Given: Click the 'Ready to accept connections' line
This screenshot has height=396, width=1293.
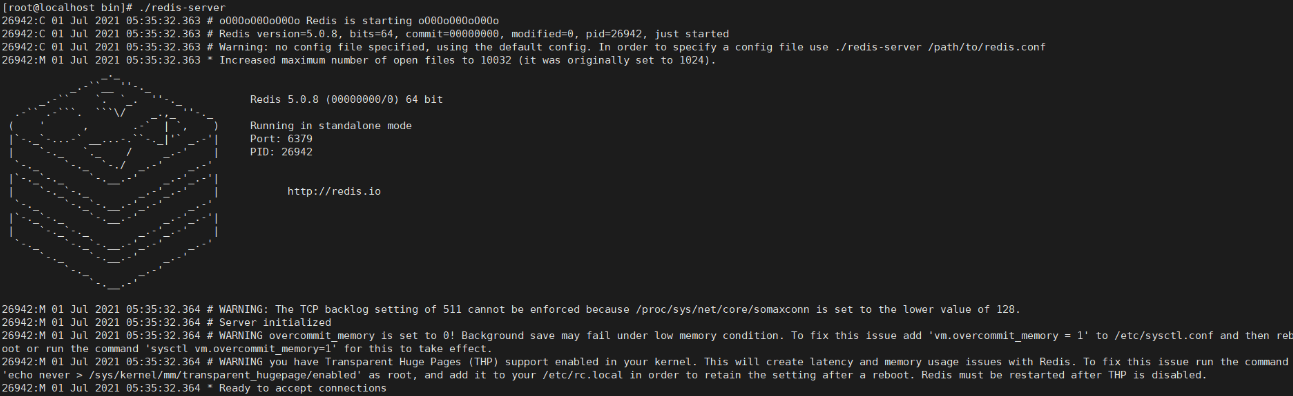Looking at the screenshot, I should [x=194, y=388].
